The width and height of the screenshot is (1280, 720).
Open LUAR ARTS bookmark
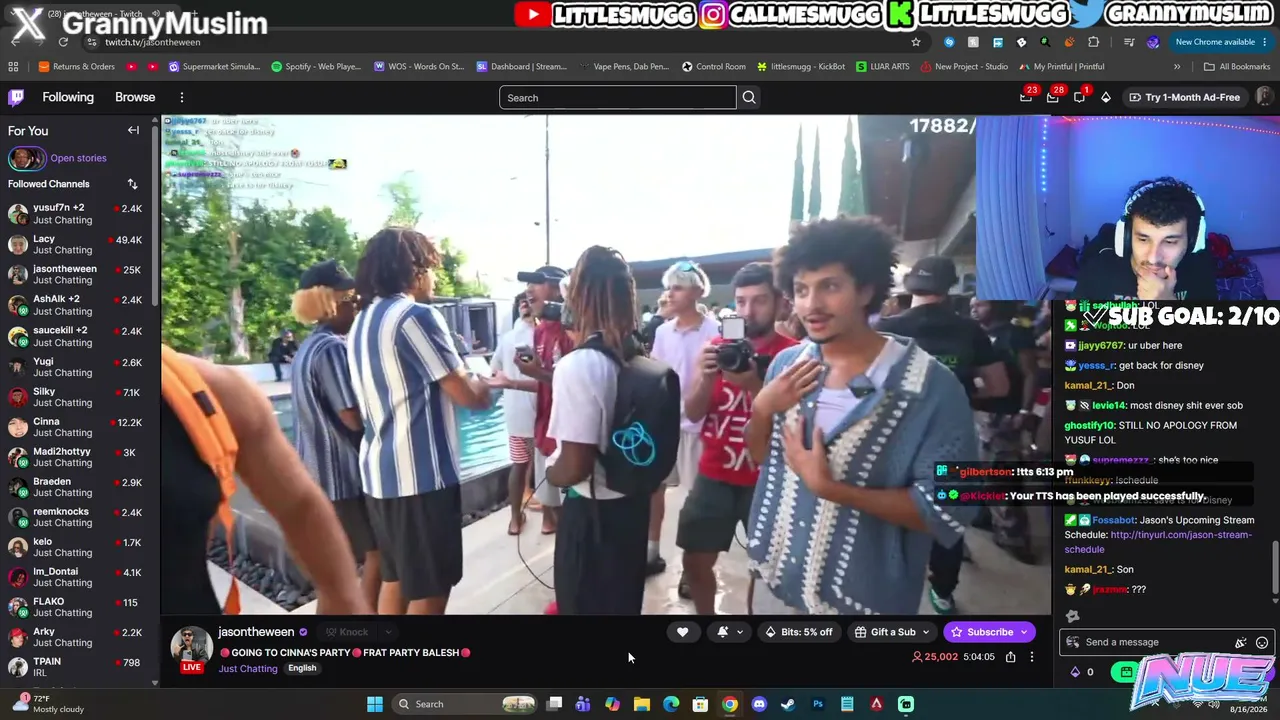tap(883, 67)
